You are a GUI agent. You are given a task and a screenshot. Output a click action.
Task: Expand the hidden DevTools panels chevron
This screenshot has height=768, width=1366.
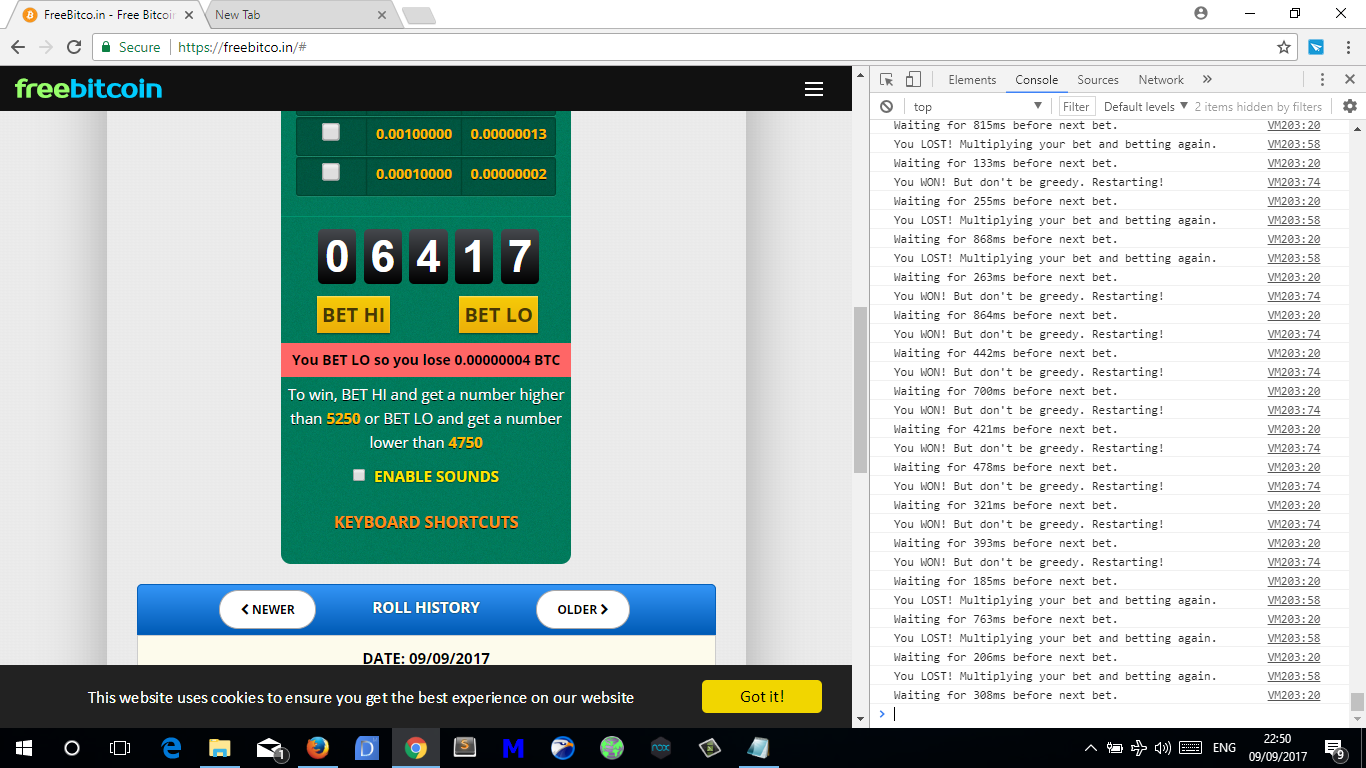[1206, 79]
